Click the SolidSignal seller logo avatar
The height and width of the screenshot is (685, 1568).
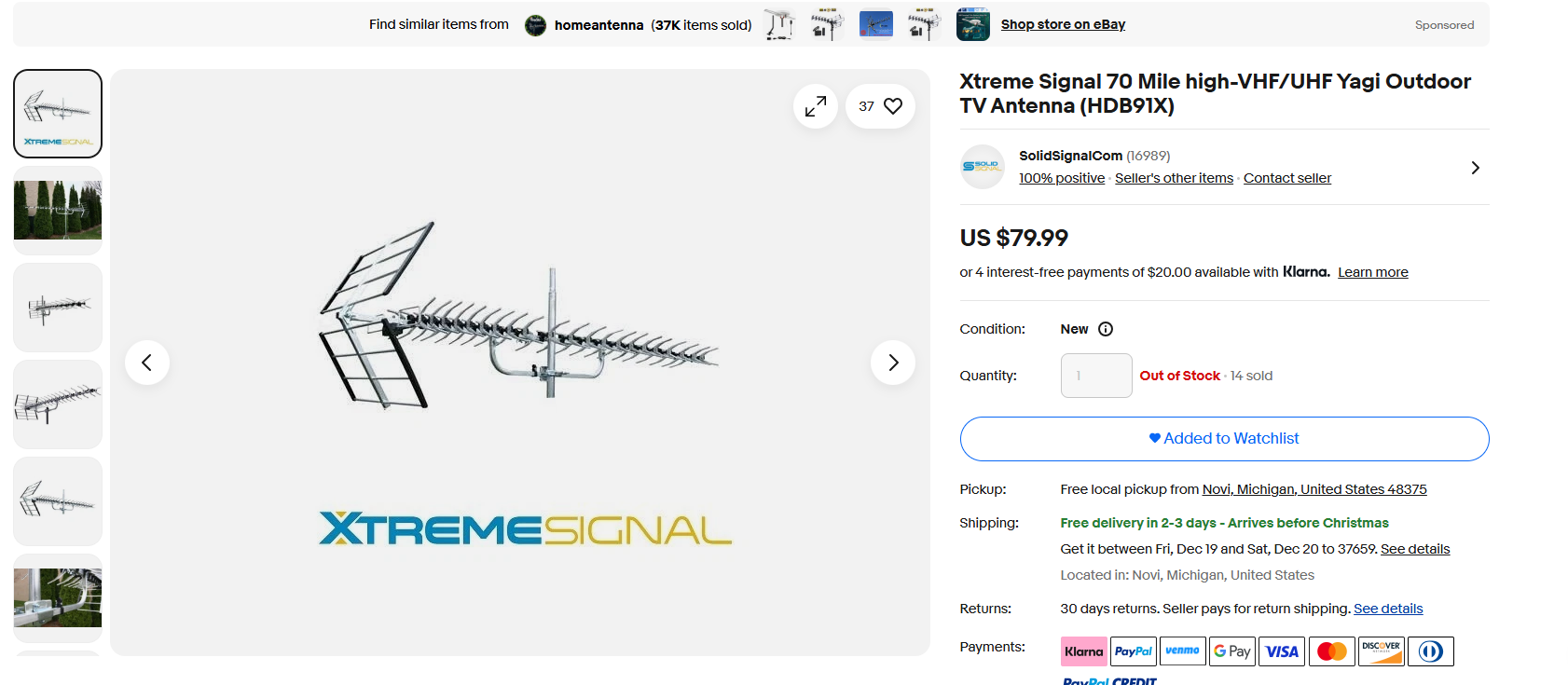(x=983, y=167)
